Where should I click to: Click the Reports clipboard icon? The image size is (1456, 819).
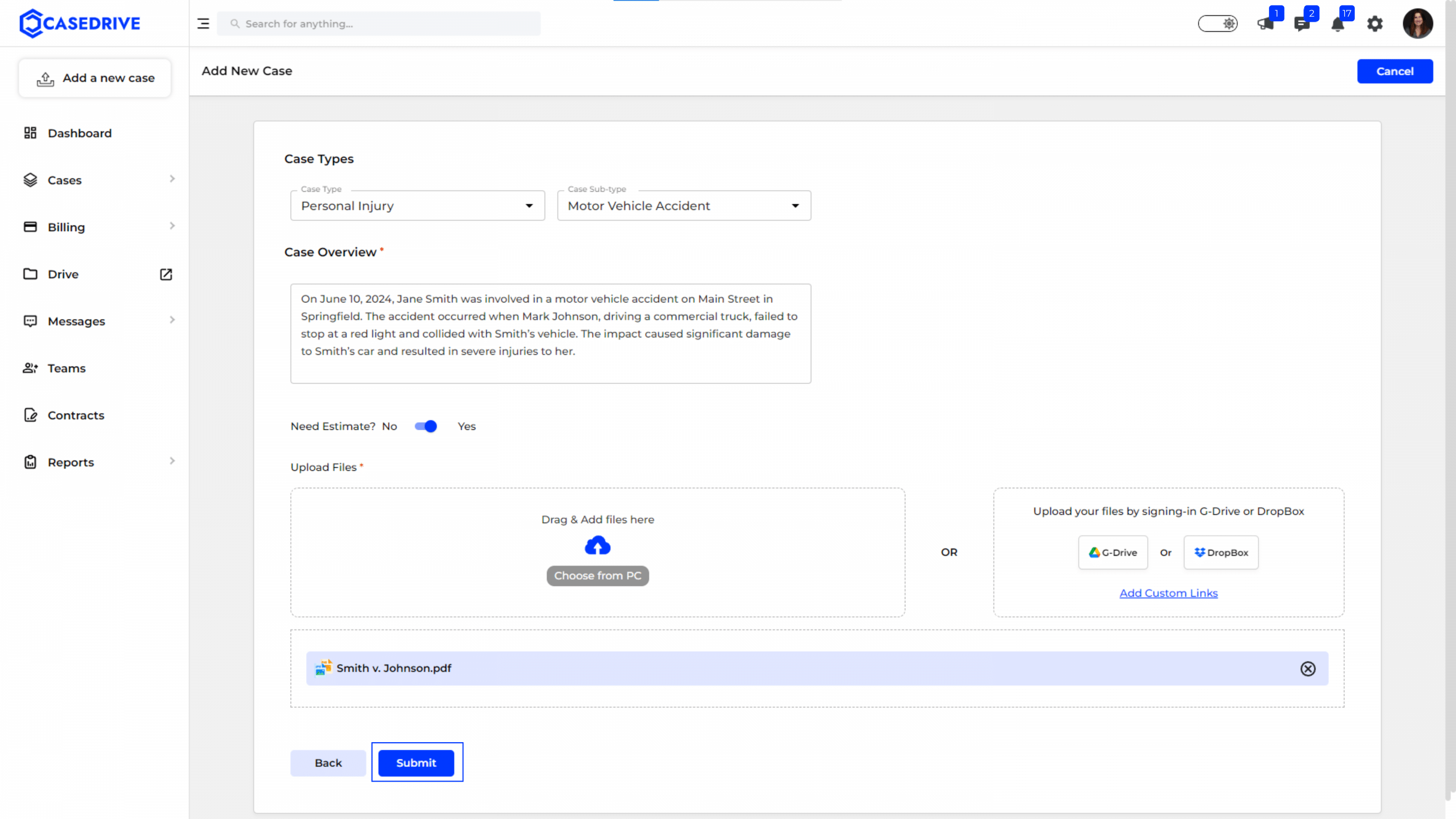point(30,462)
